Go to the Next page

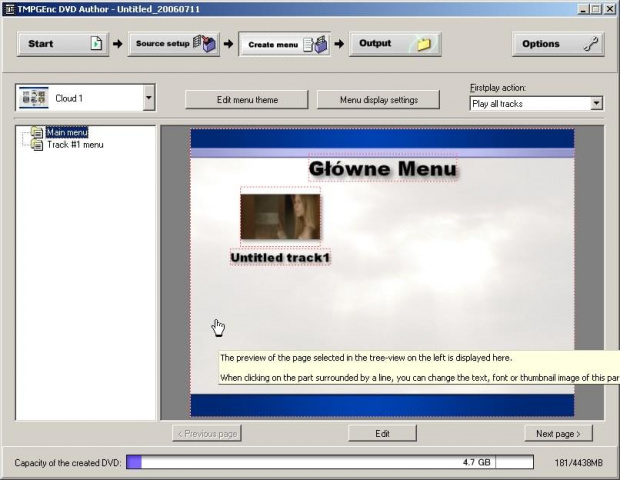tap(558, 433)
